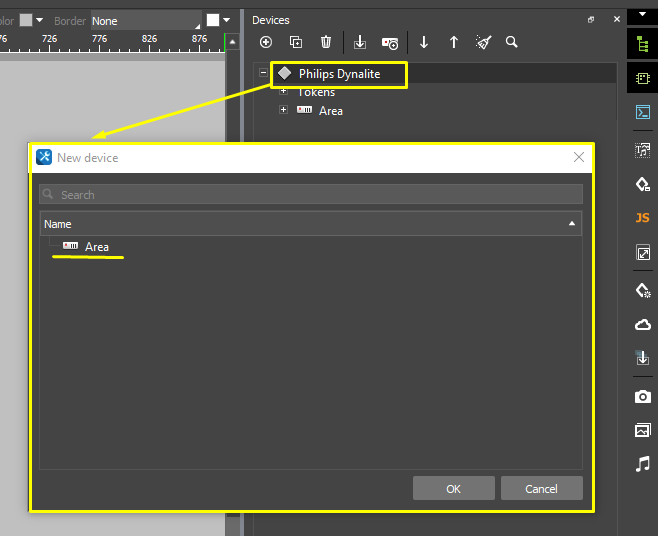Viewport: 658px width, 536px height.
Task: Select Philips Dynalite driver in tree
Action: [339, 74]
